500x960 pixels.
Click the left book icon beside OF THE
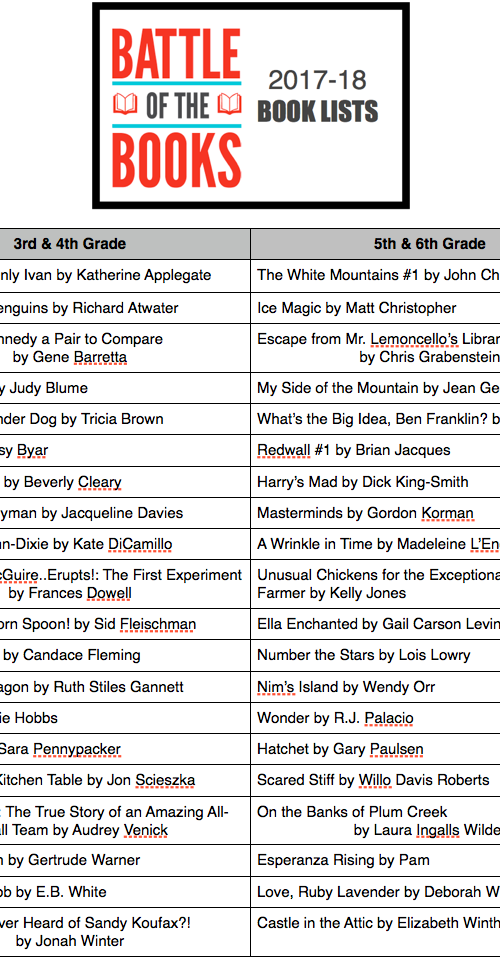[x=125, y=103]
